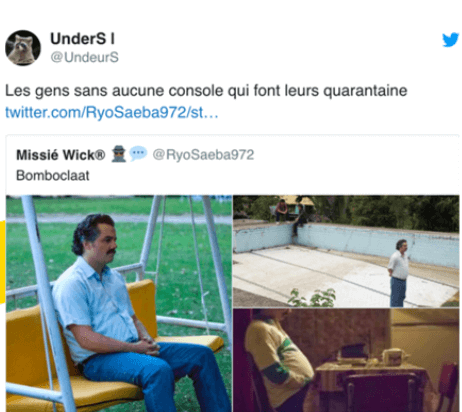Click the people sitting on pool edge
This screenshot has height=412, width=462.
tap(290, 215)
